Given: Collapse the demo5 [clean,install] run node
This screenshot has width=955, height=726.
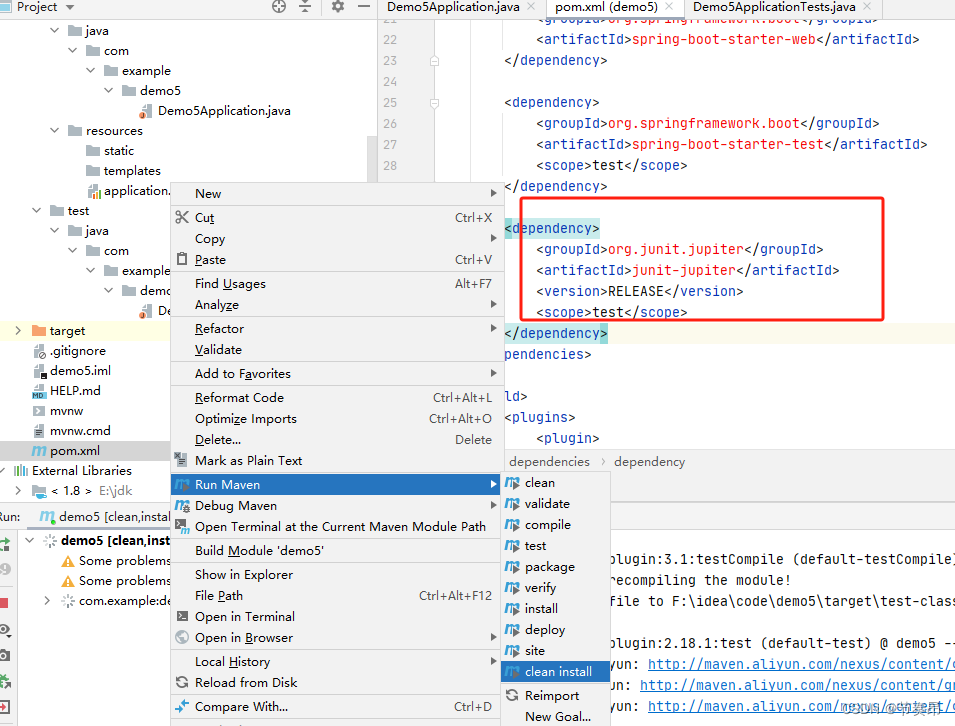Looking at the screenshot, I should [29, 540].
